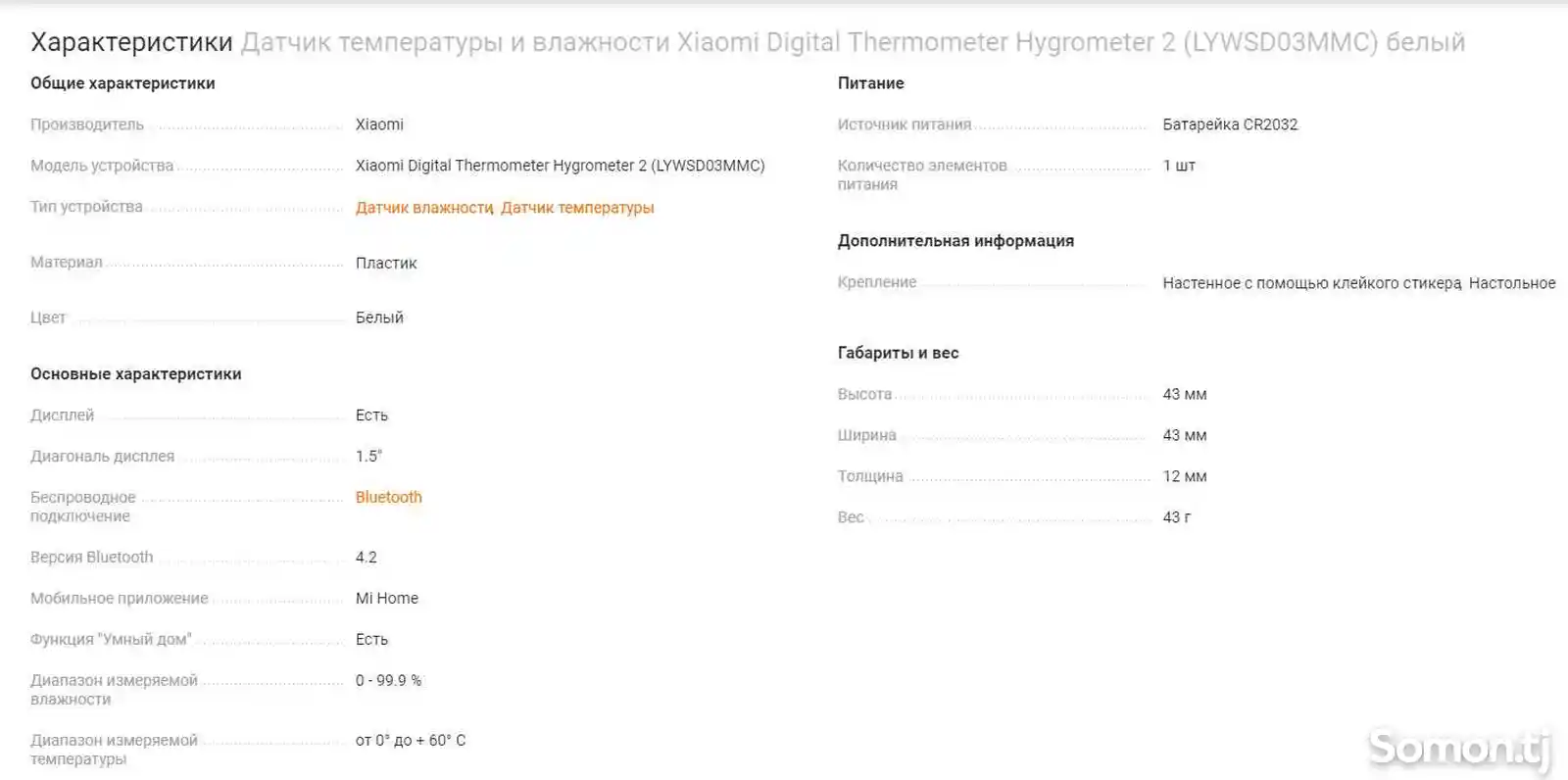
Task: Open the orange 'Датчик влажности' link
Action: (x=424, y=208)
